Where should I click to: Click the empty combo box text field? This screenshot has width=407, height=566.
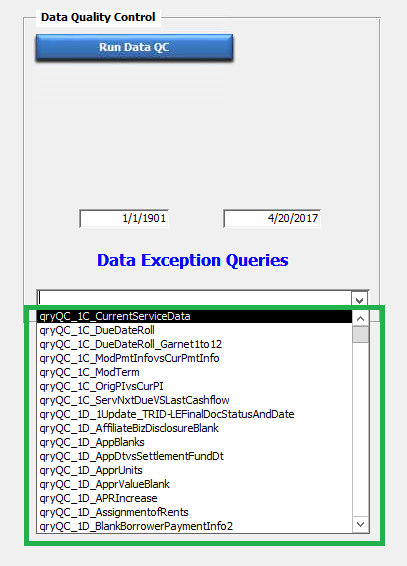pyautogui.click(x=194, y=299)
